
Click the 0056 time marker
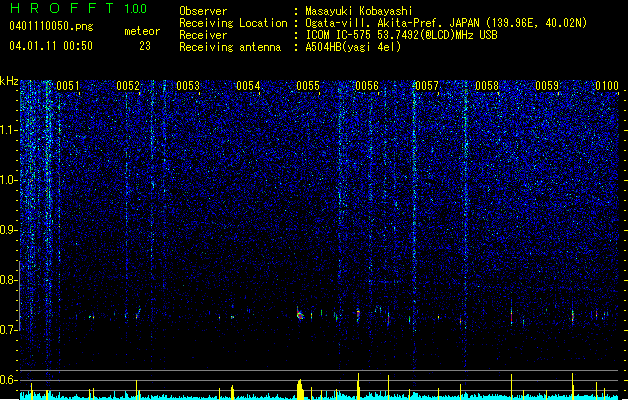(367, 86)
